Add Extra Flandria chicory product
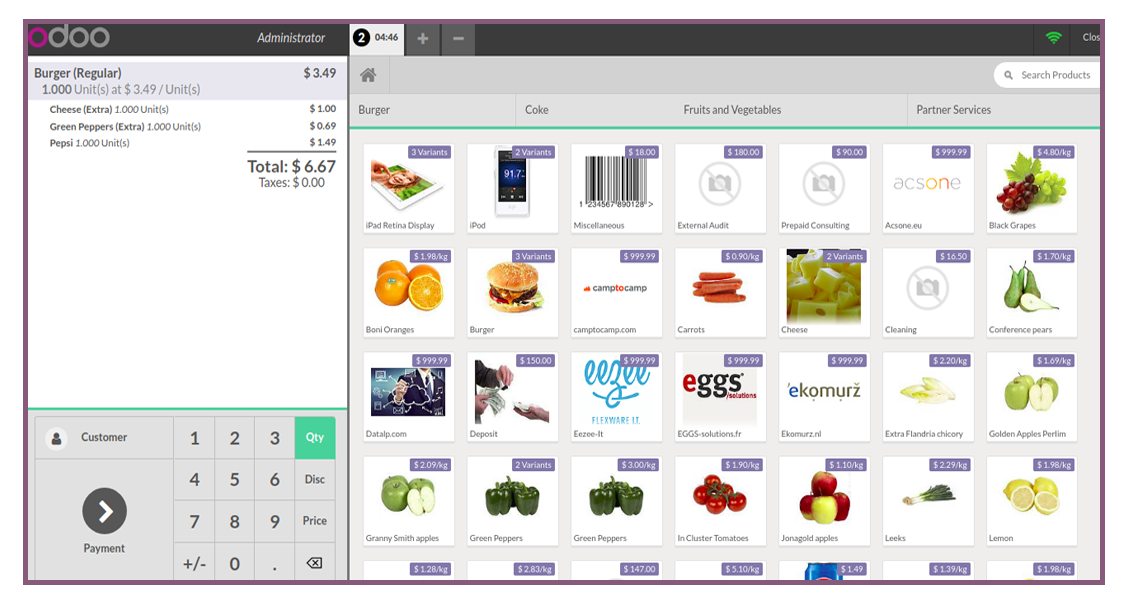 (928, 396)
